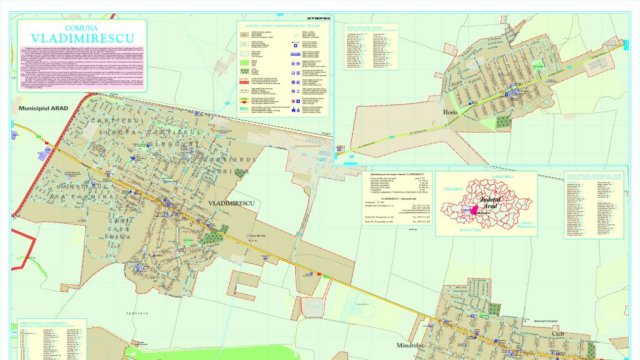Select the red boundary swatch in the legend
640x360 pixels.
pyautogui.click(x=244, y=82)
